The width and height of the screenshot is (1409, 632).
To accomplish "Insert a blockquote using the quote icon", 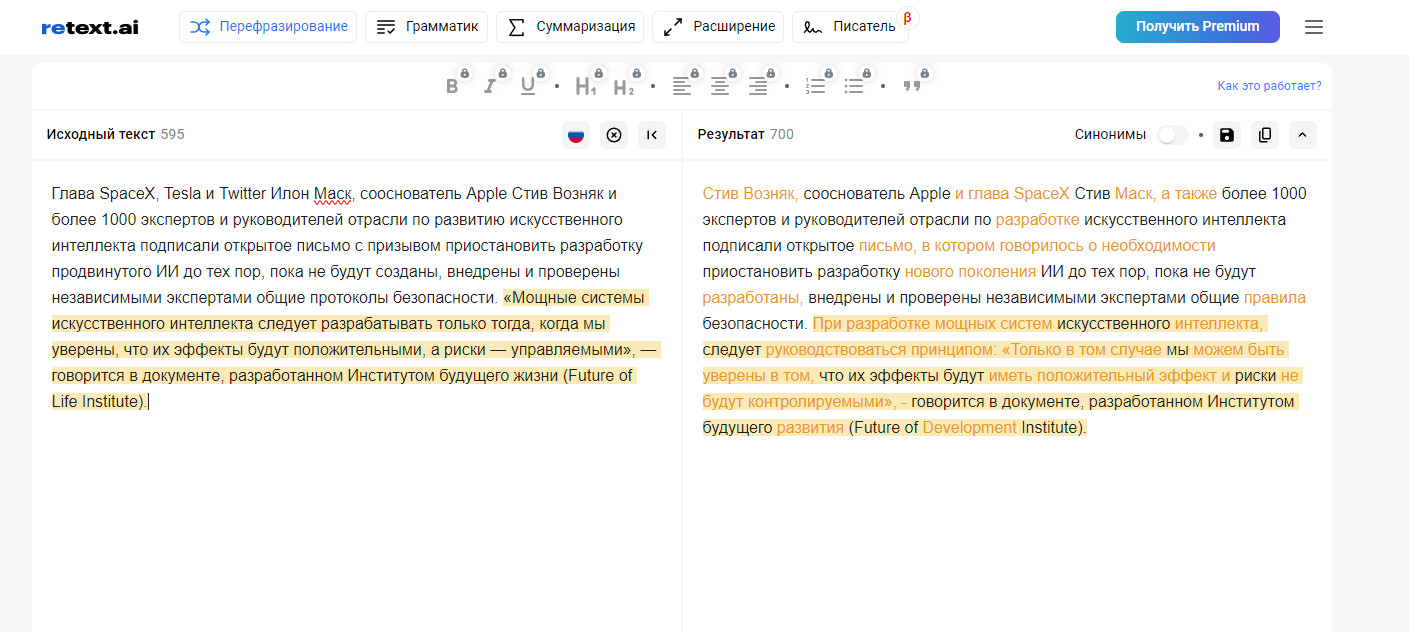I will point(912,87).
